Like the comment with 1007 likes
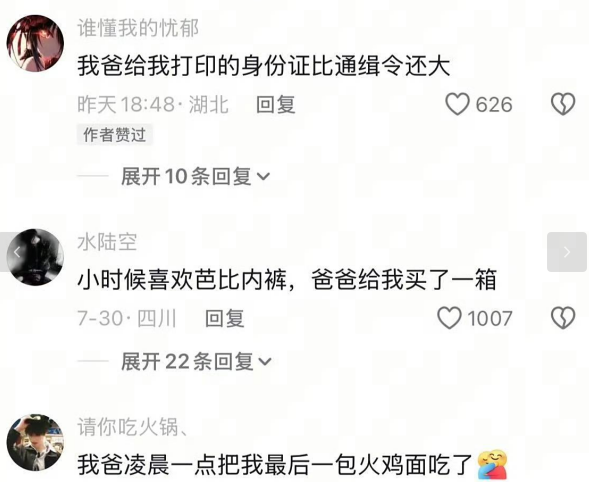Image resolution: width=589 pixels, height=482 pixels. click(x=449, y=318)
